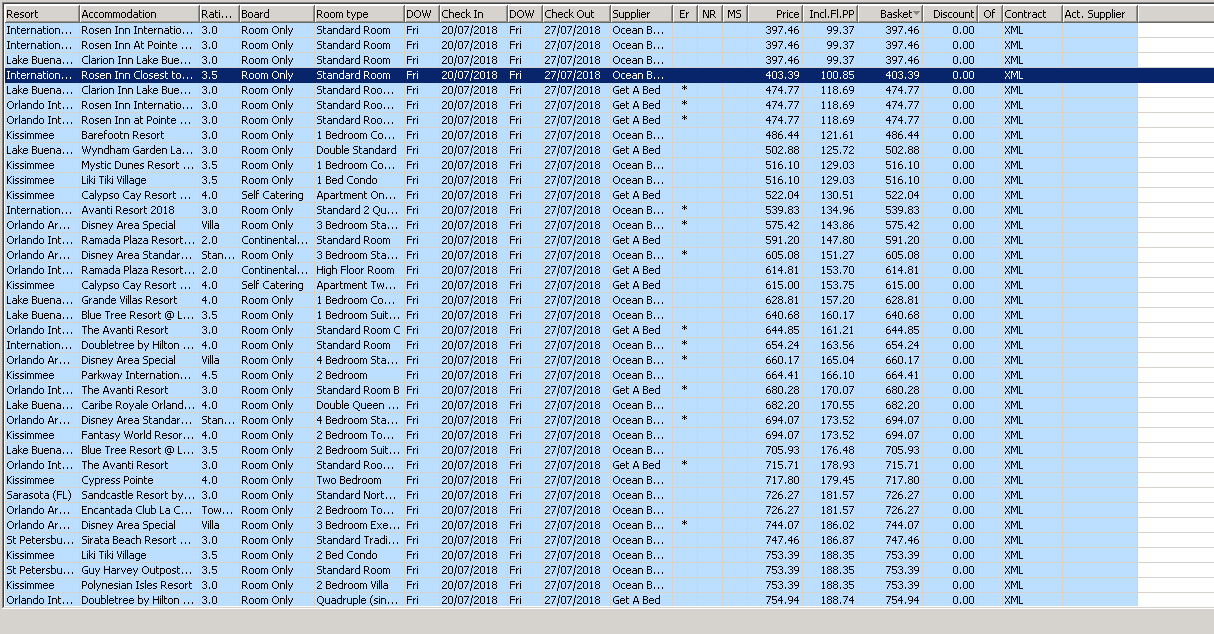Select the 'Encantada Club La C...' accommodation cell
Viewport: 1214px width, 634px height.
tap(139, 510)
